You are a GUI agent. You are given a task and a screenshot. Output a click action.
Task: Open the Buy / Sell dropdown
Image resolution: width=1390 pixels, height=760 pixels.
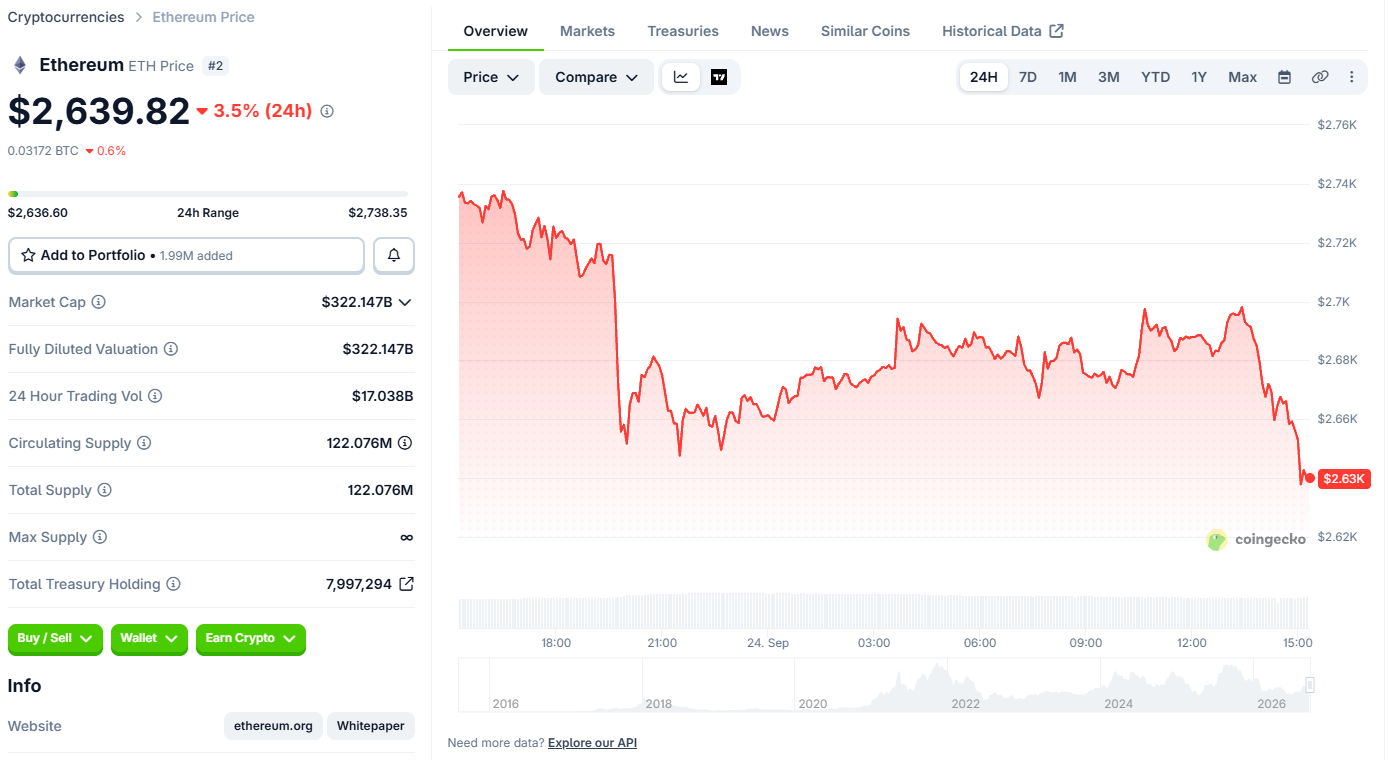point(55,638)
